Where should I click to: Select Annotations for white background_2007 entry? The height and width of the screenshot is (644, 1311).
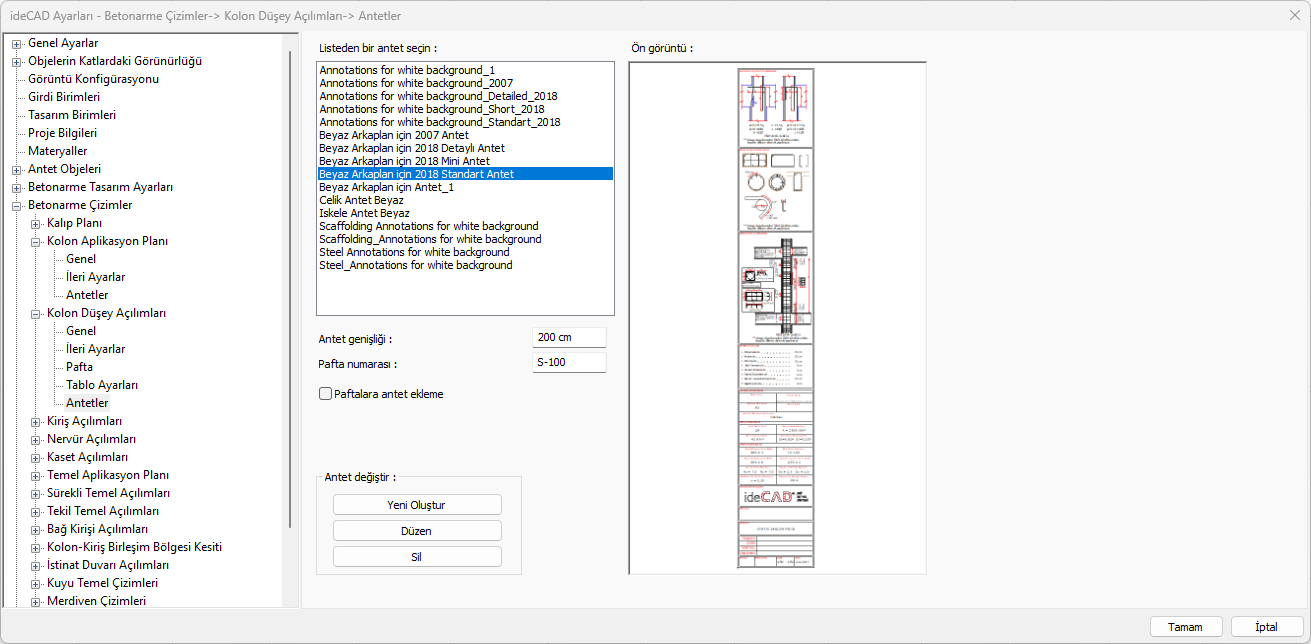tap(416, 83)
